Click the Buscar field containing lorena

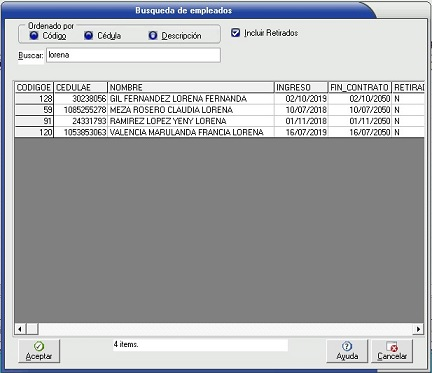pyautogui.click(x=133, y=55)
